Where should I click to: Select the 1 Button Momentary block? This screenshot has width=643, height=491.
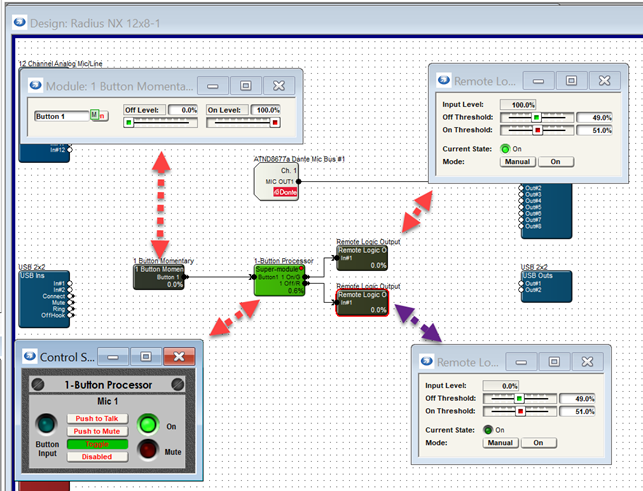[160, 276]
